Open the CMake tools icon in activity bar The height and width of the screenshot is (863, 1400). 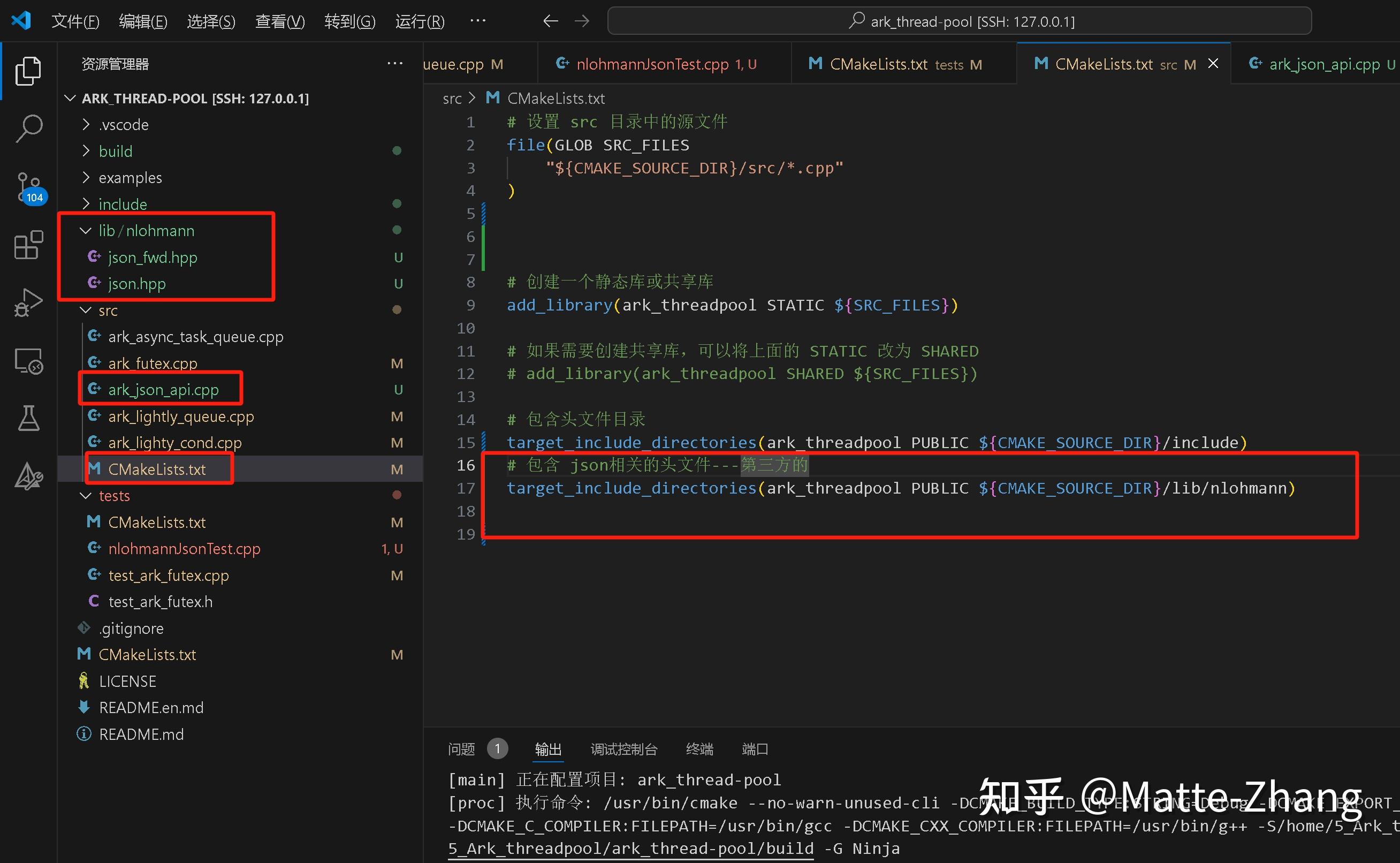click(28, 476)
